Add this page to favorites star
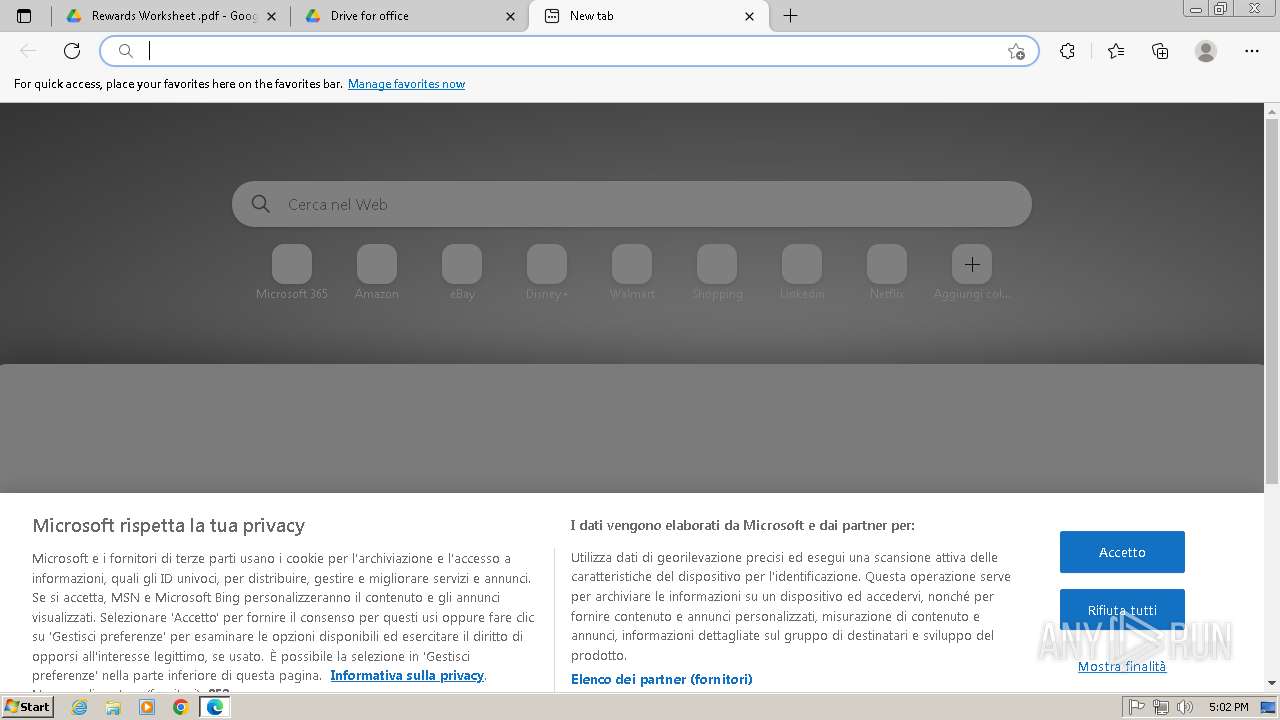The height and width of the screenshot is (720, 1280). pos(1016,51)
